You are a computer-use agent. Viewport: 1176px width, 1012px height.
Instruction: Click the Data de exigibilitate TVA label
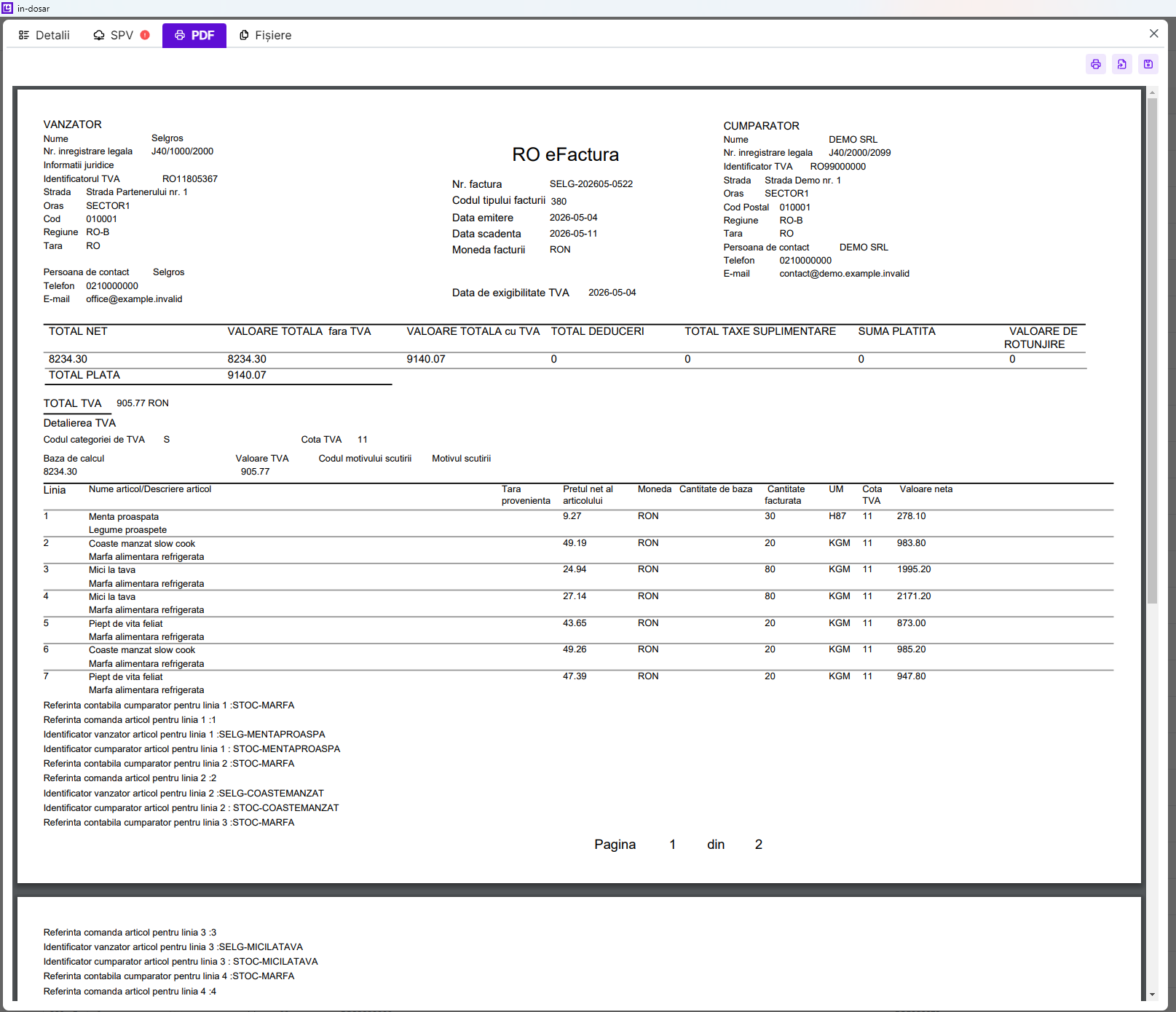coord(510,293)
